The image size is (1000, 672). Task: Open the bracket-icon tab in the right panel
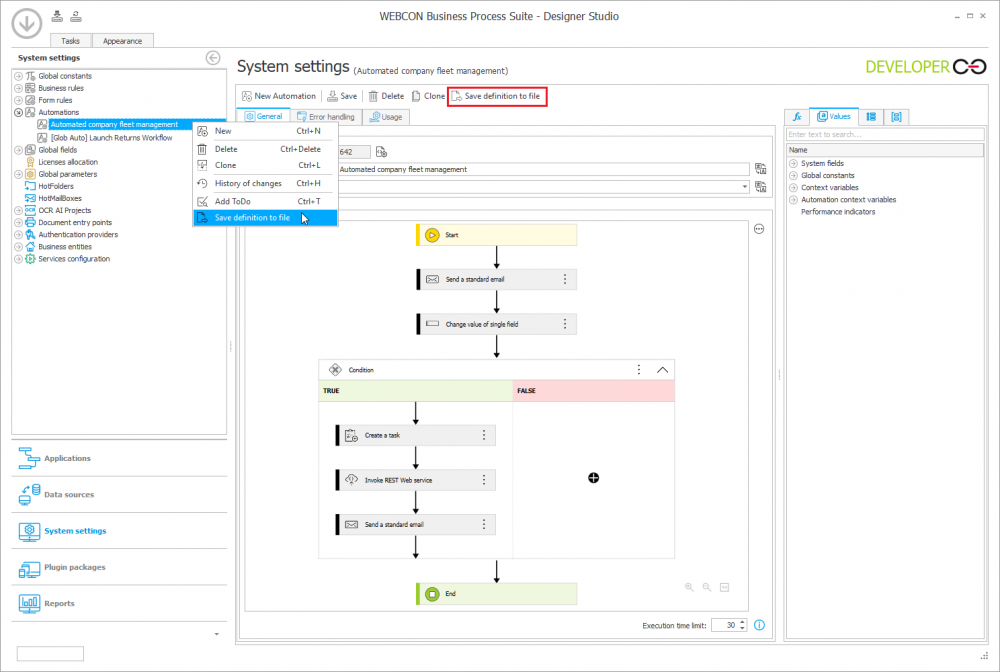coord(896,117)
